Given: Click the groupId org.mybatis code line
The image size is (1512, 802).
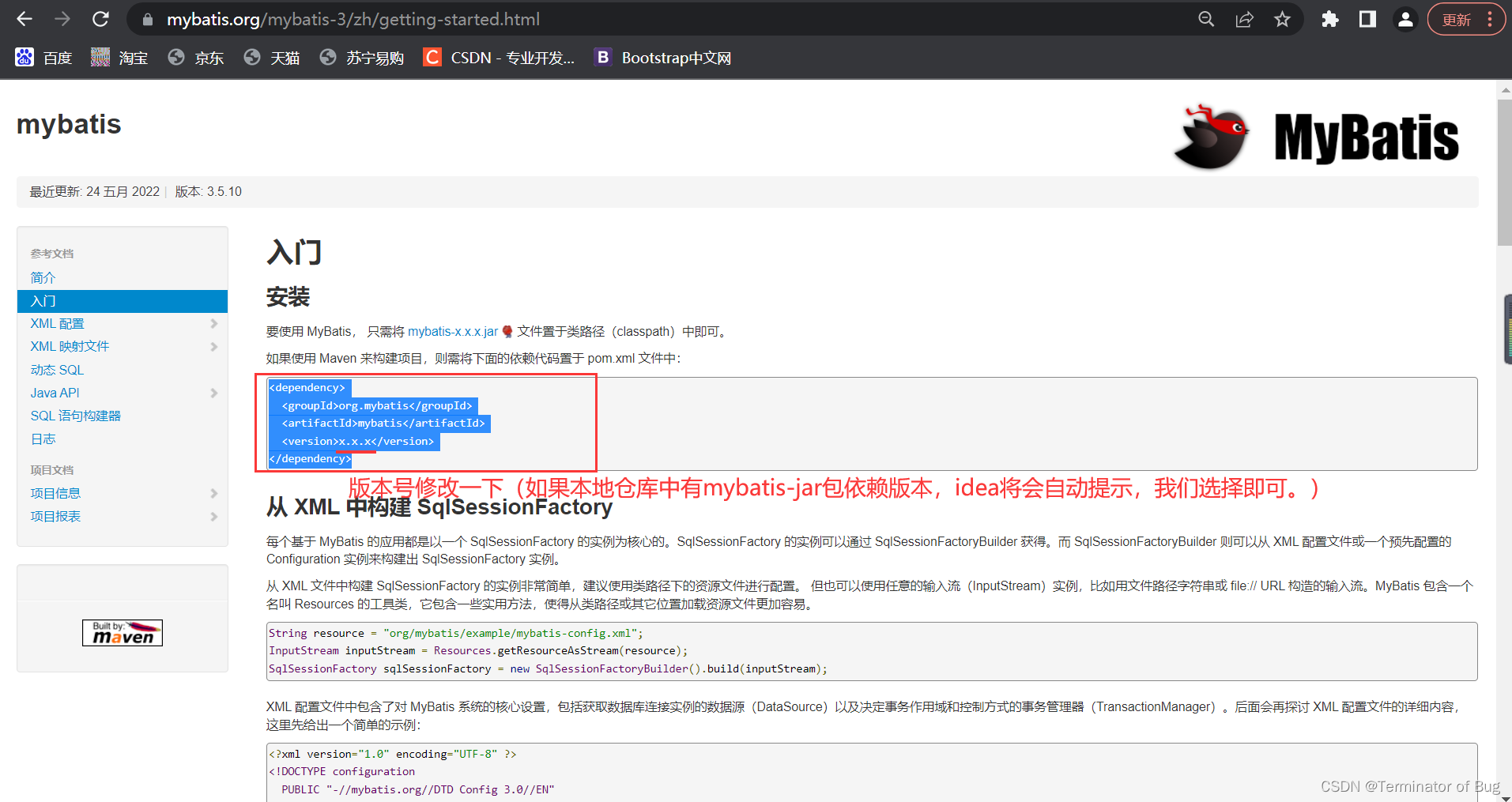Looking at the screenshot, I should (377, 405).
